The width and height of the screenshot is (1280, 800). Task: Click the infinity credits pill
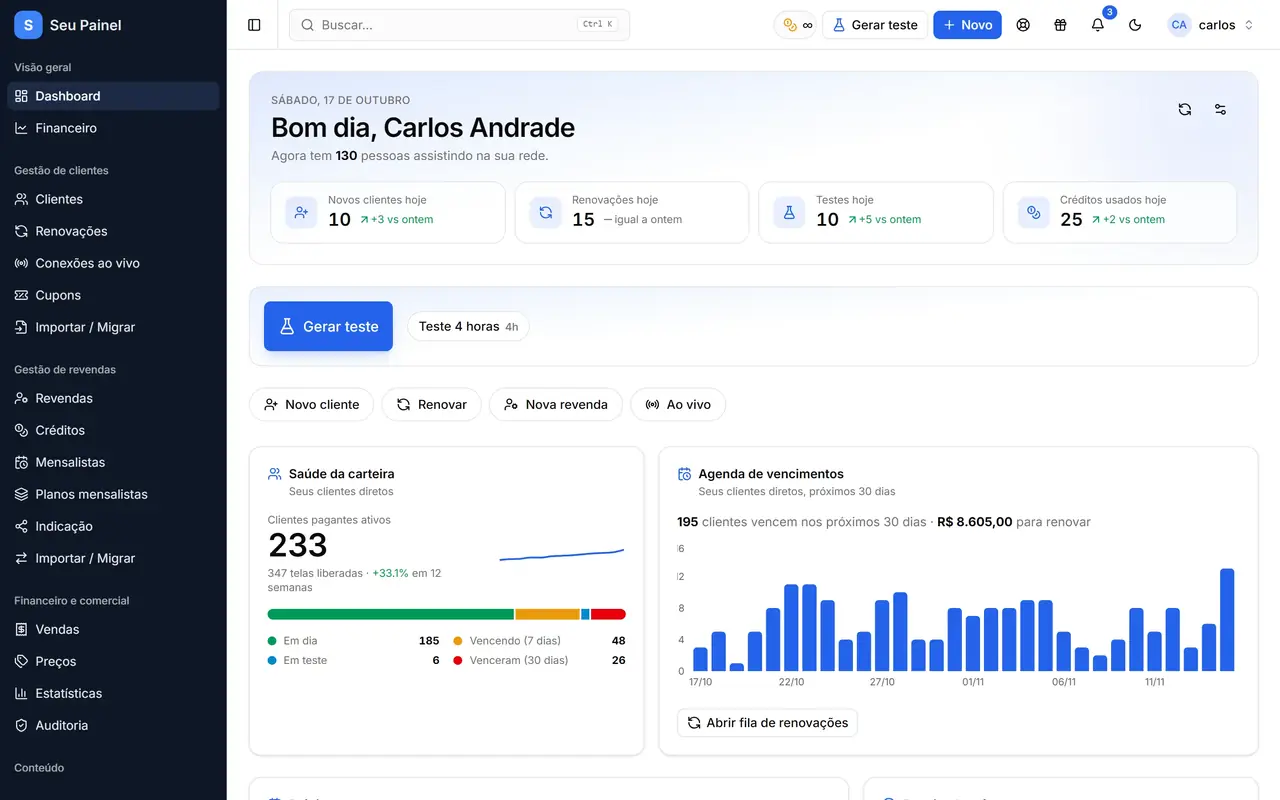tap(797, 25)
